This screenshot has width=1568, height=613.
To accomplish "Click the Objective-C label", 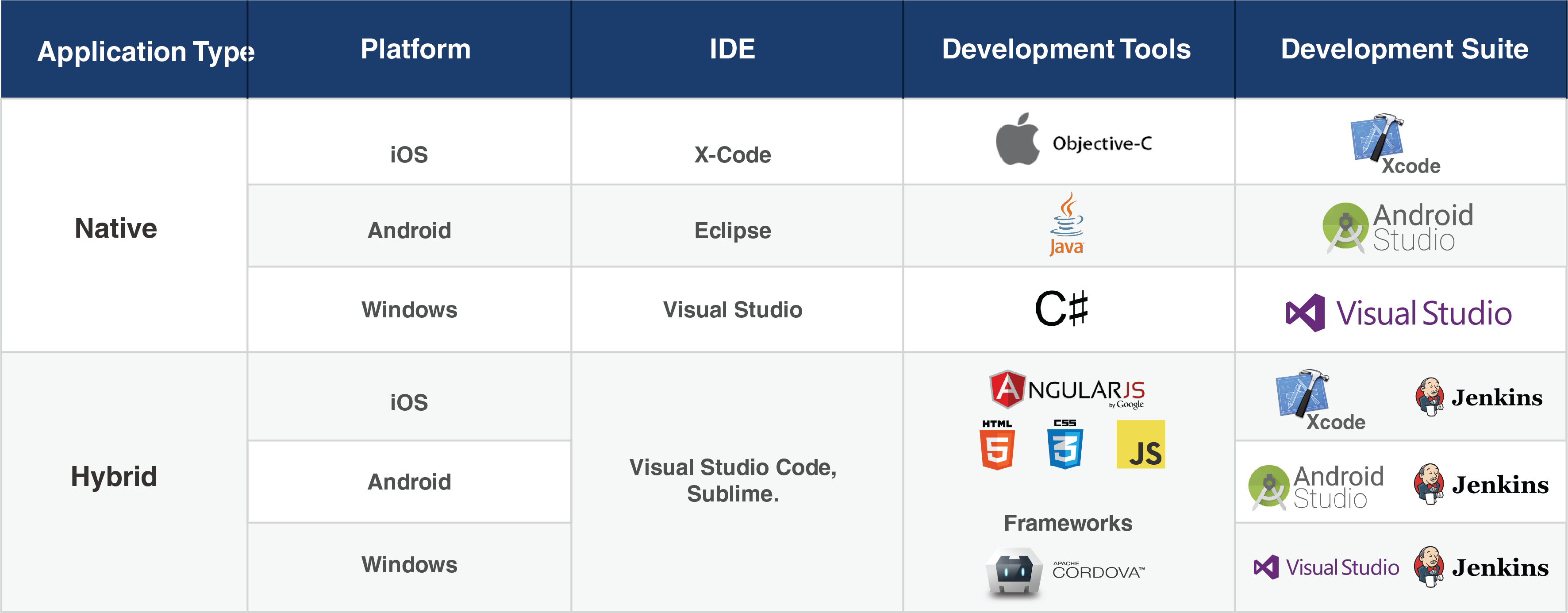I will 1102,143.
